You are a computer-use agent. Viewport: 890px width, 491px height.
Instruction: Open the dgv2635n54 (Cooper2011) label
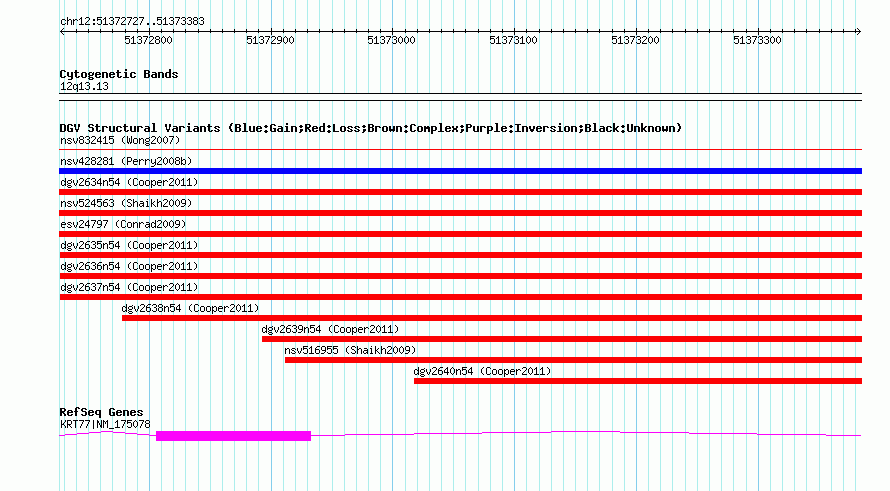click(x=129, y=245)
